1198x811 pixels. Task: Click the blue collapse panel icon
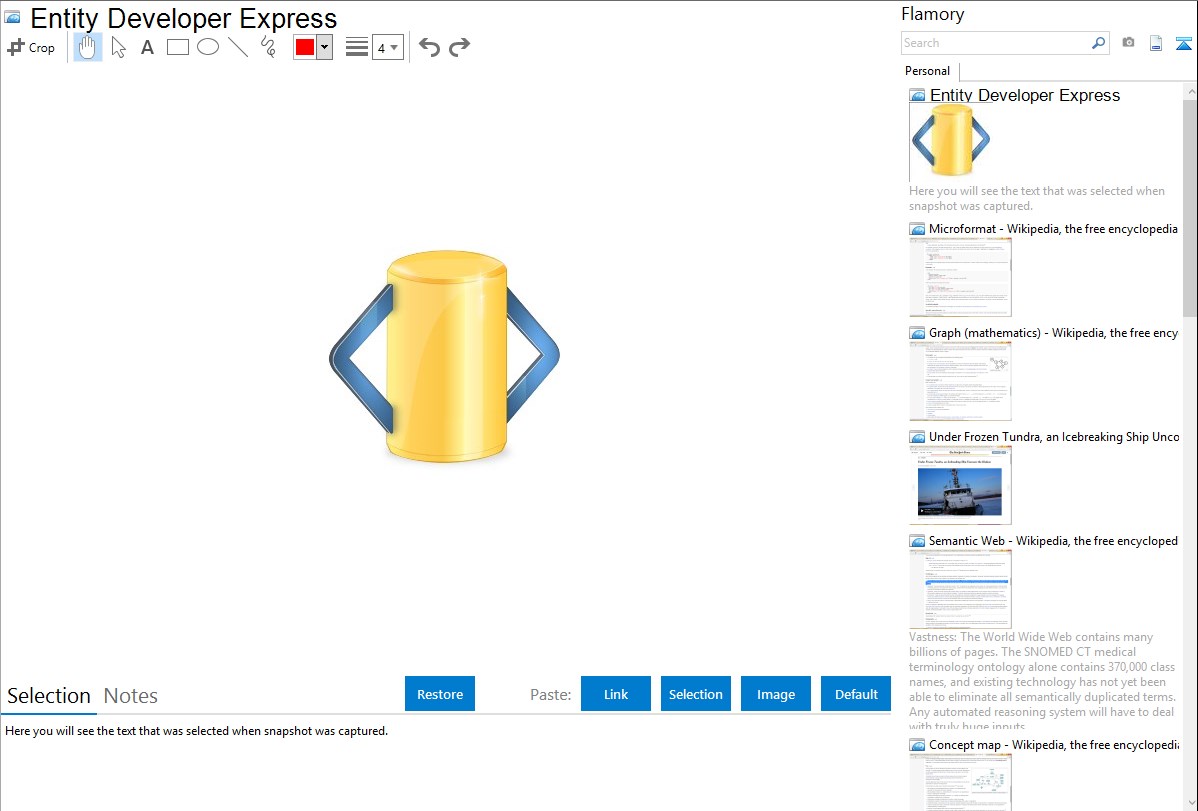coord(1183,43)
